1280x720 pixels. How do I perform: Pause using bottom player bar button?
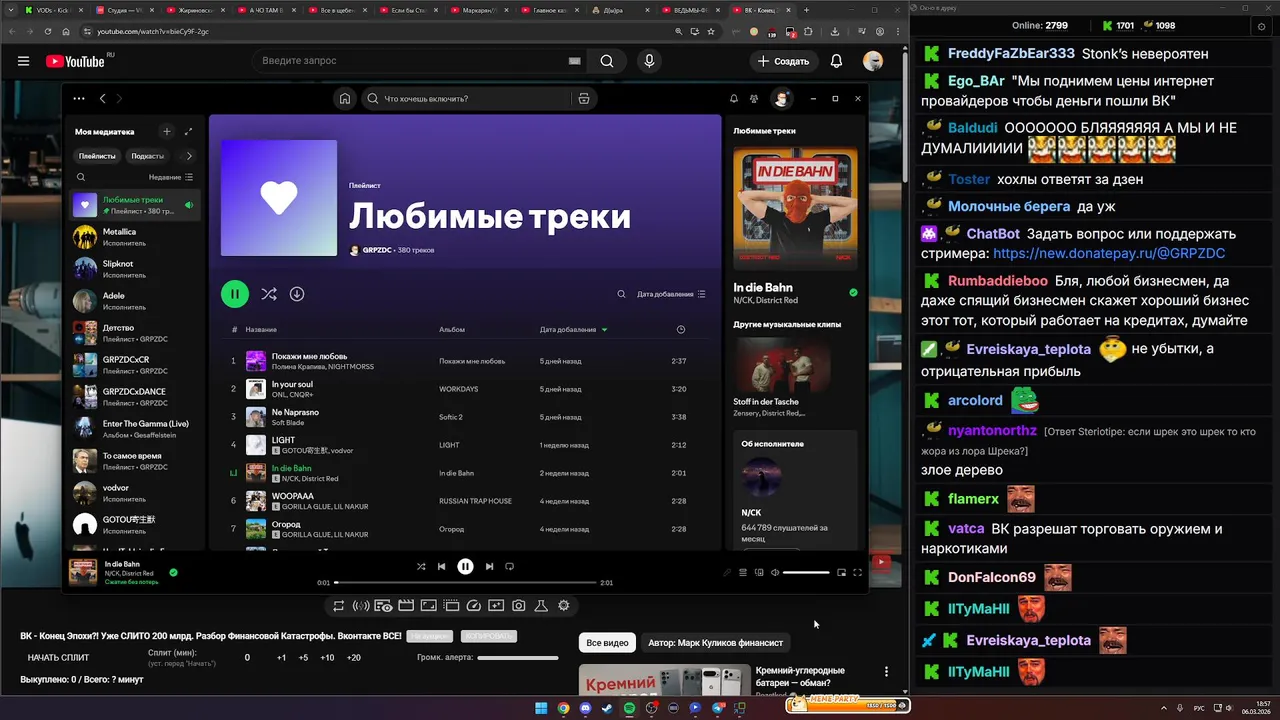[x=465, y=566]
